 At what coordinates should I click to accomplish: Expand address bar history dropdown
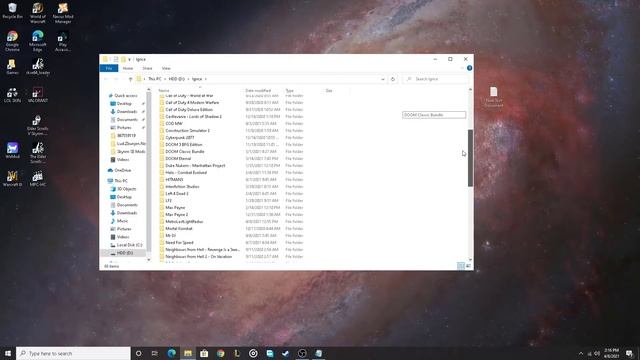click(382, 79)
